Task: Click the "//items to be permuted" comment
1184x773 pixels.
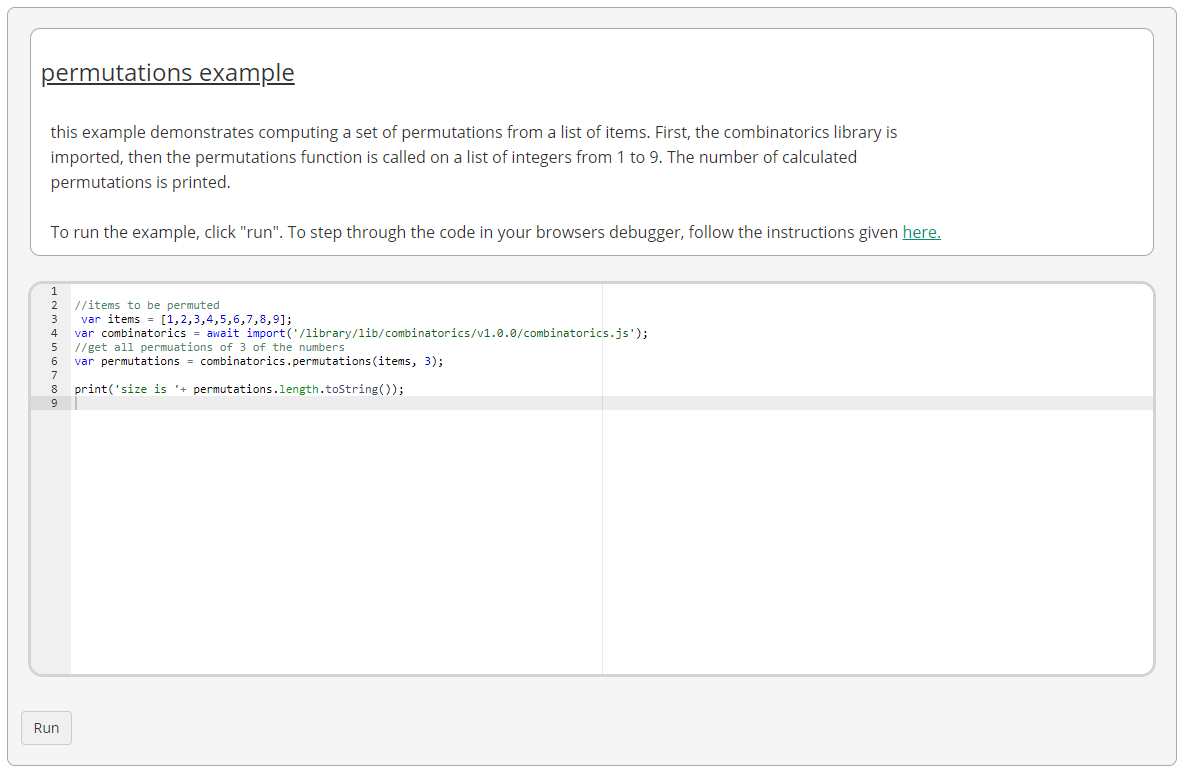Action: click(147, 305)
